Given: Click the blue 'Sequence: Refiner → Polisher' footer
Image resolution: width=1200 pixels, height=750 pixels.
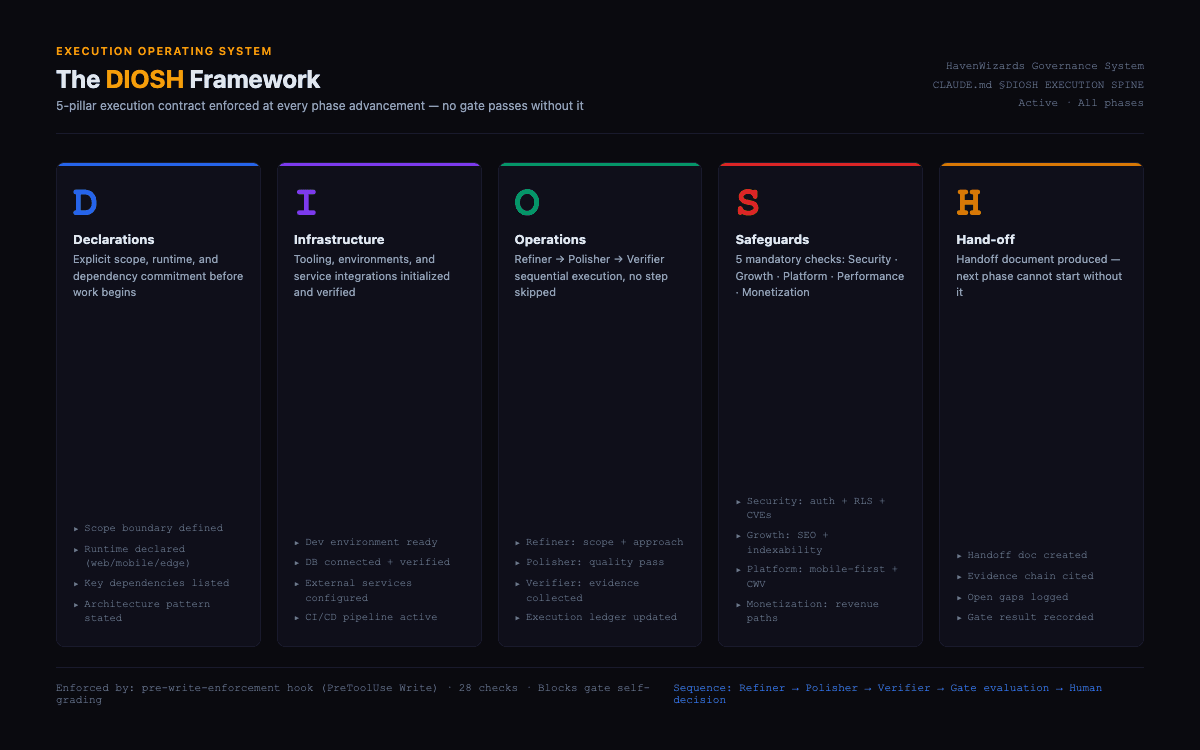Looking at the screenshot, I should (888, 694).
